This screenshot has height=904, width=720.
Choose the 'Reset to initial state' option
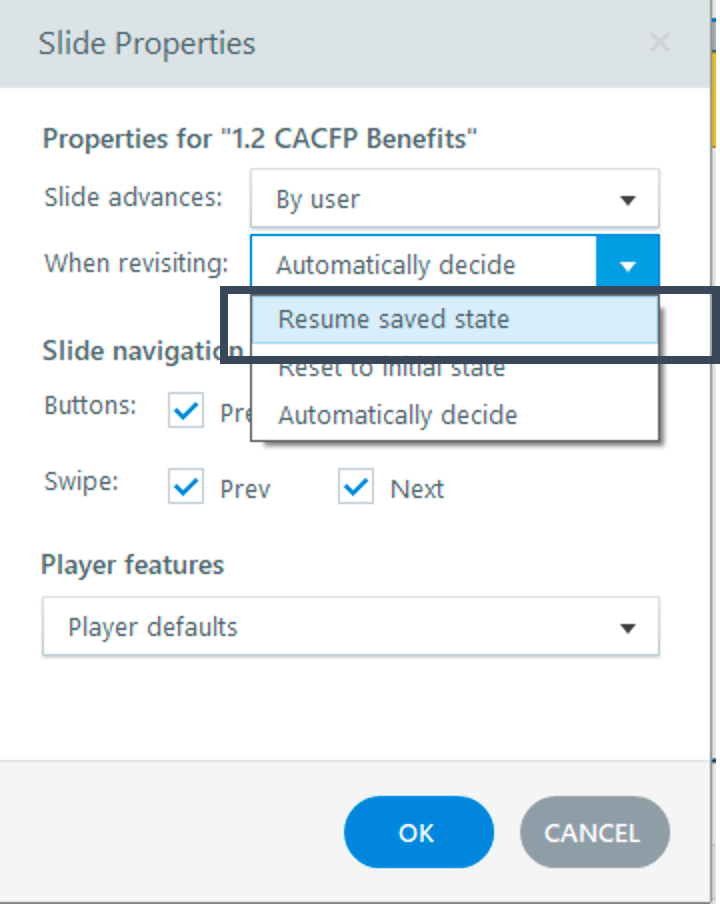(391, 370)
